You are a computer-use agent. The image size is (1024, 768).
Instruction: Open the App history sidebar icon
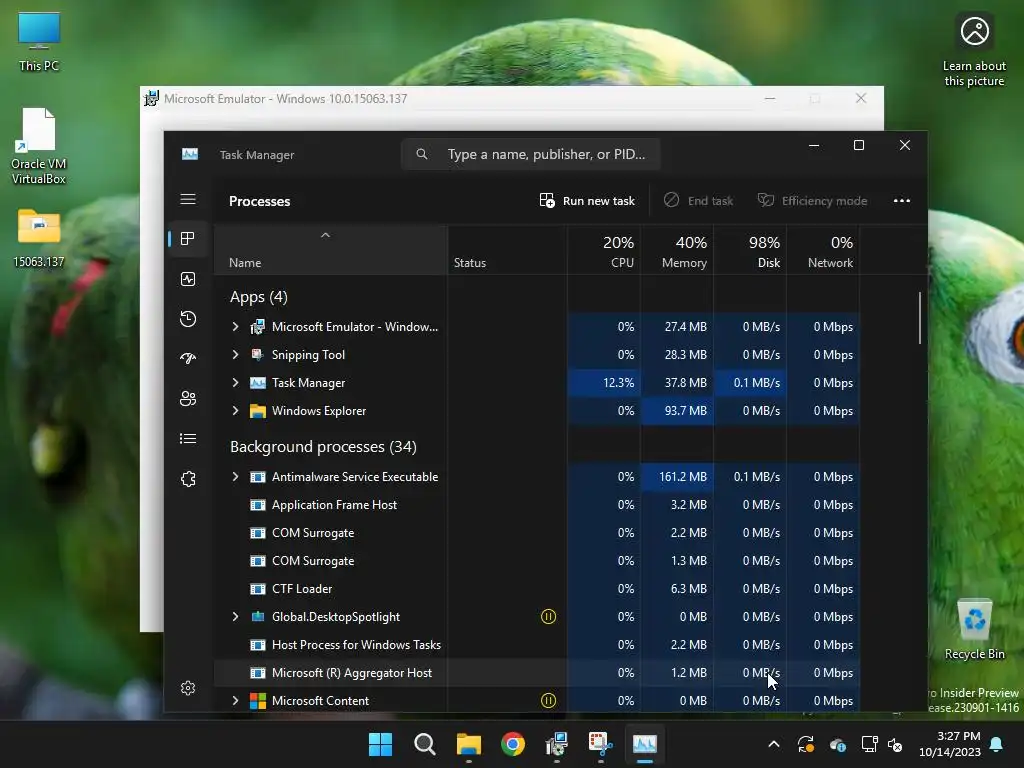pos(188,319)
